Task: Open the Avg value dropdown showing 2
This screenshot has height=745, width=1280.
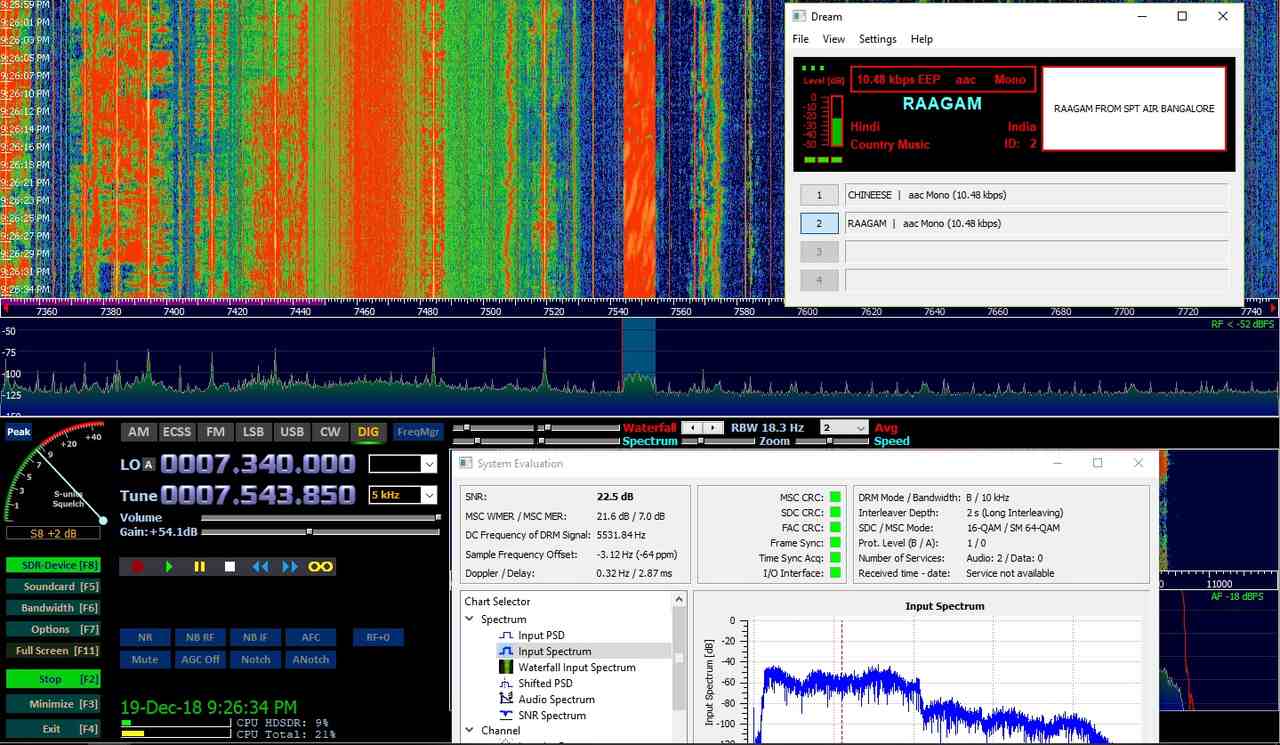Action: (x=843, y=428)
